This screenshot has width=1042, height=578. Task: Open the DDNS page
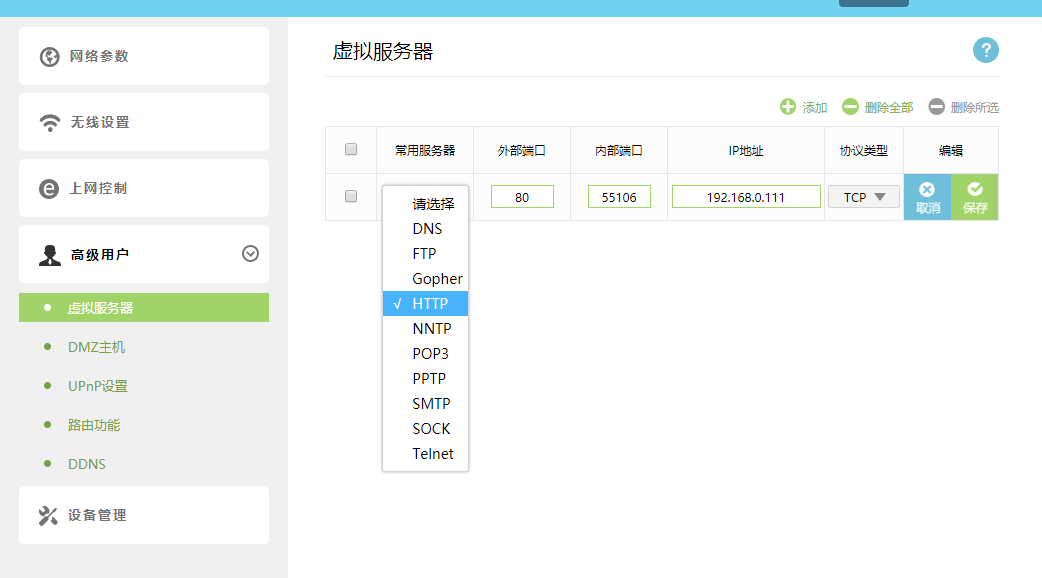86,464
